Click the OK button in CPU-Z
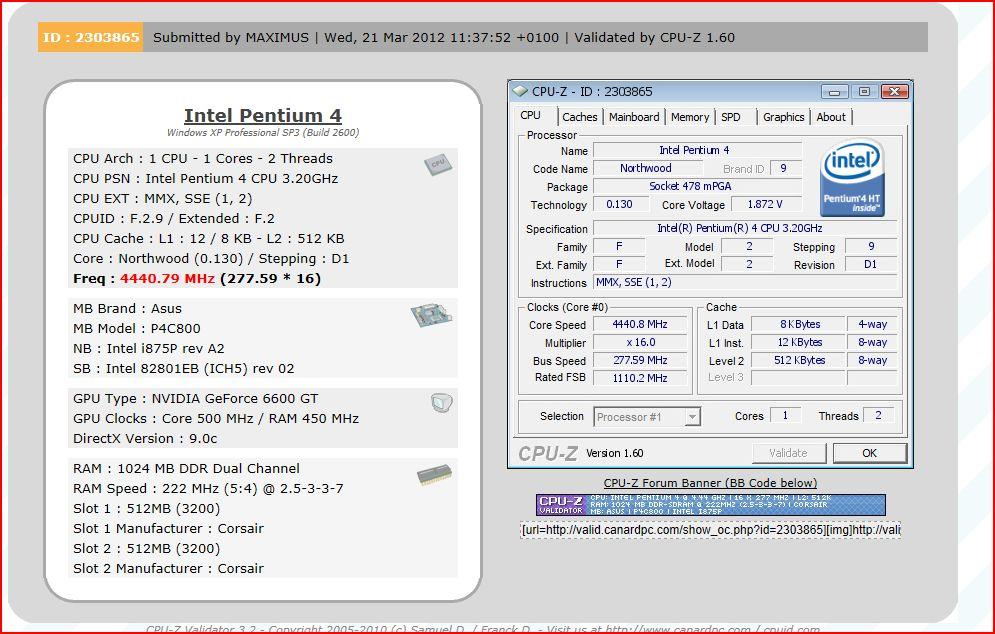The height and width of the screenshot is (634, 995). 869,453
